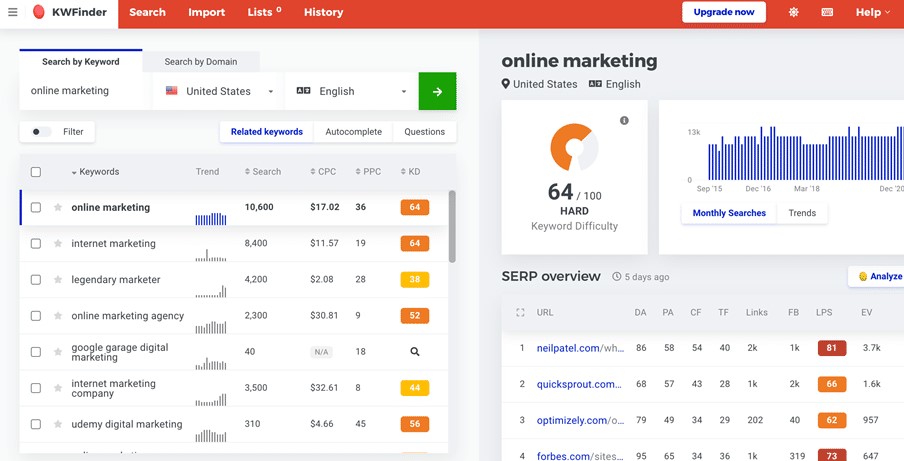Click the keyword search input field
Image resolution: width=904 pixels, height=461 pixels.
(85, 91)
